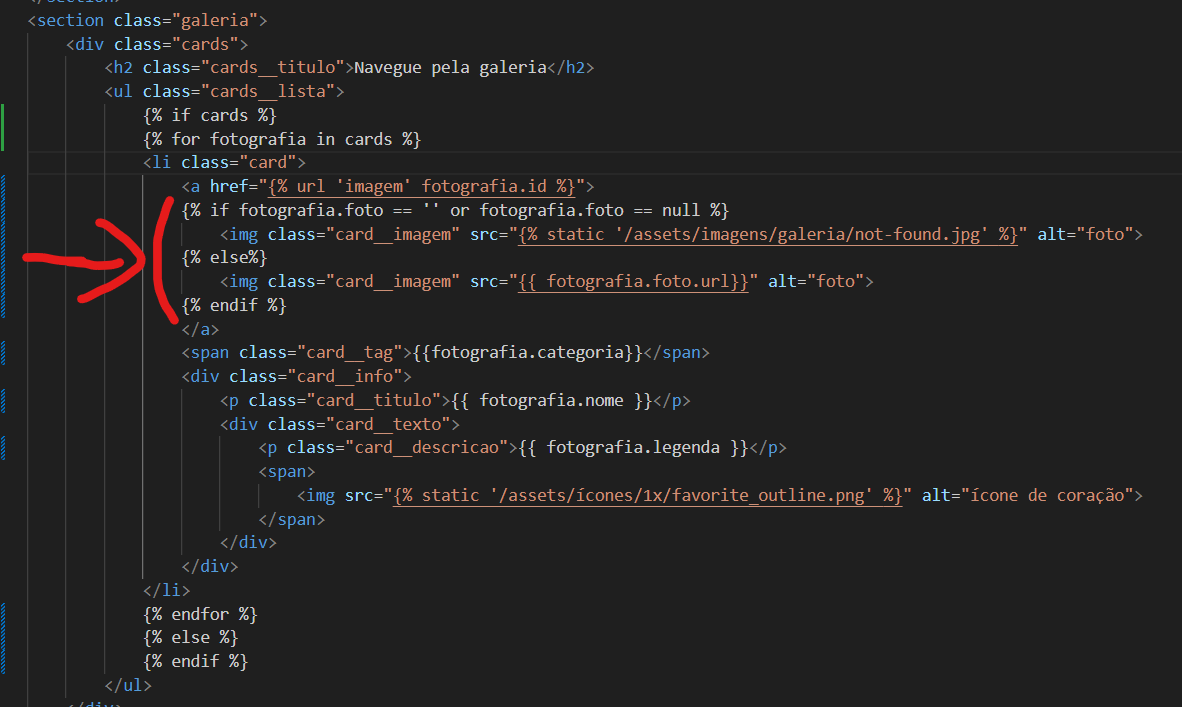Click the div class "card__texto" line
This screenshot has width=1182, height=707.
point(340,424)
